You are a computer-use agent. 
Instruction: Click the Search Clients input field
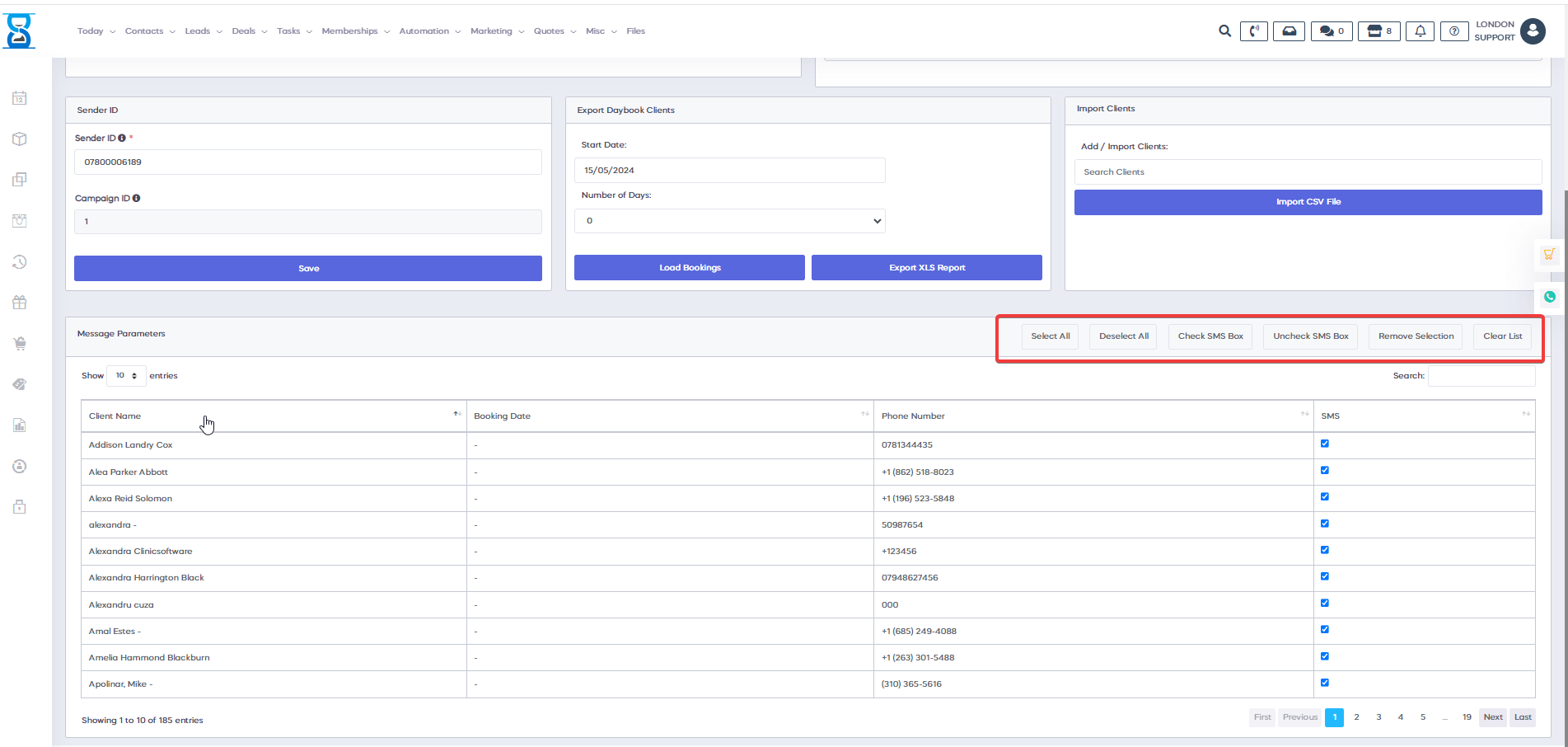pos(1308,172)
